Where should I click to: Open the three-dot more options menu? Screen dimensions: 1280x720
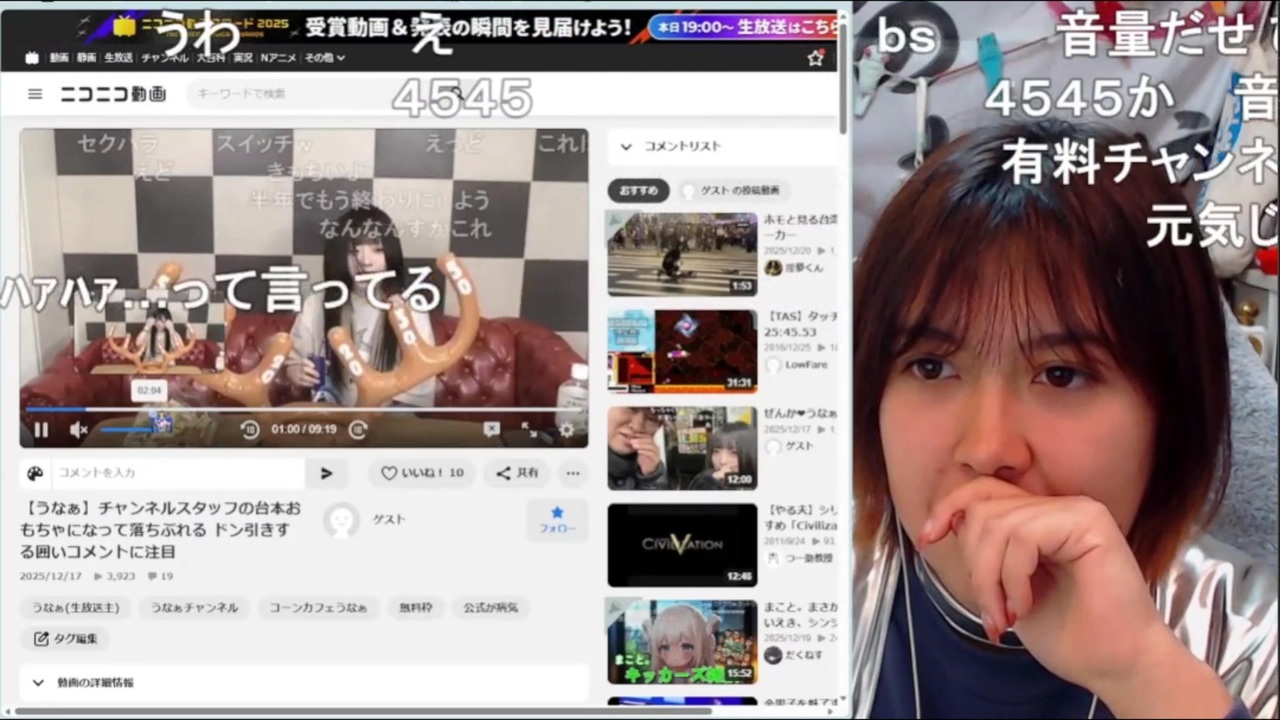click(572, 473)
